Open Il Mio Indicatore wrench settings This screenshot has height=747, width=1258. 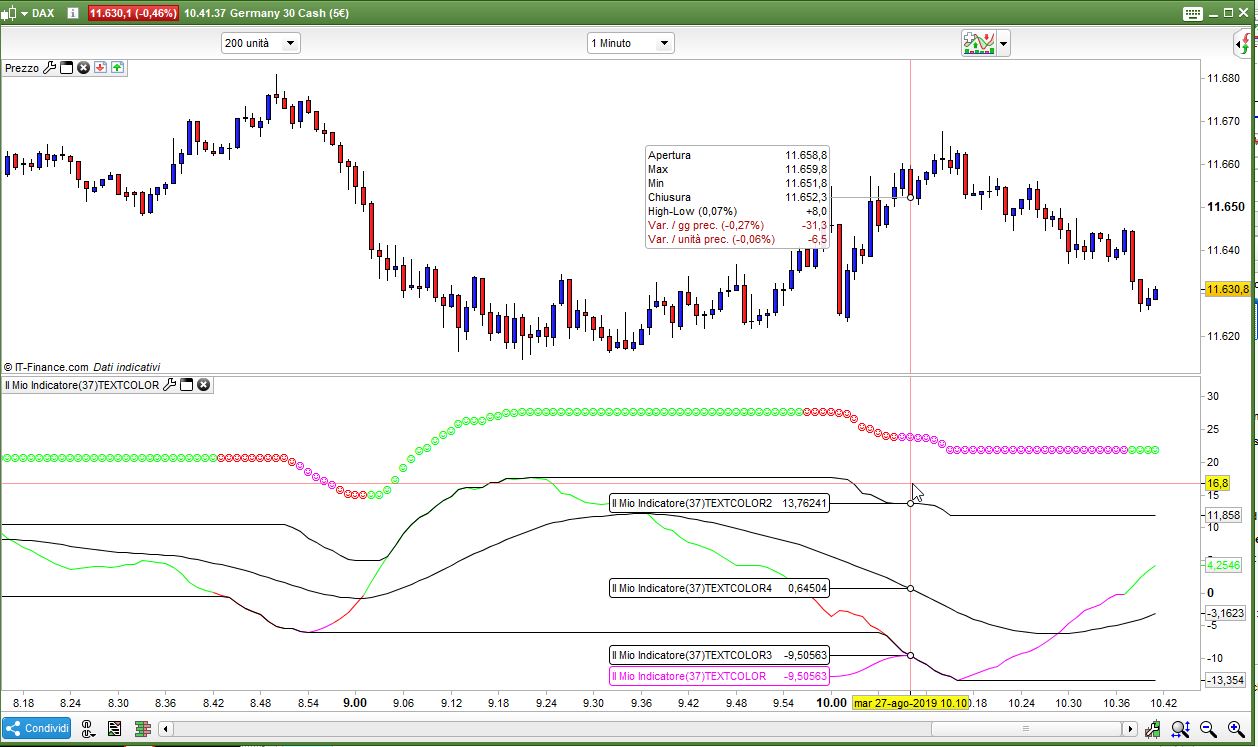tap(169, 385)
